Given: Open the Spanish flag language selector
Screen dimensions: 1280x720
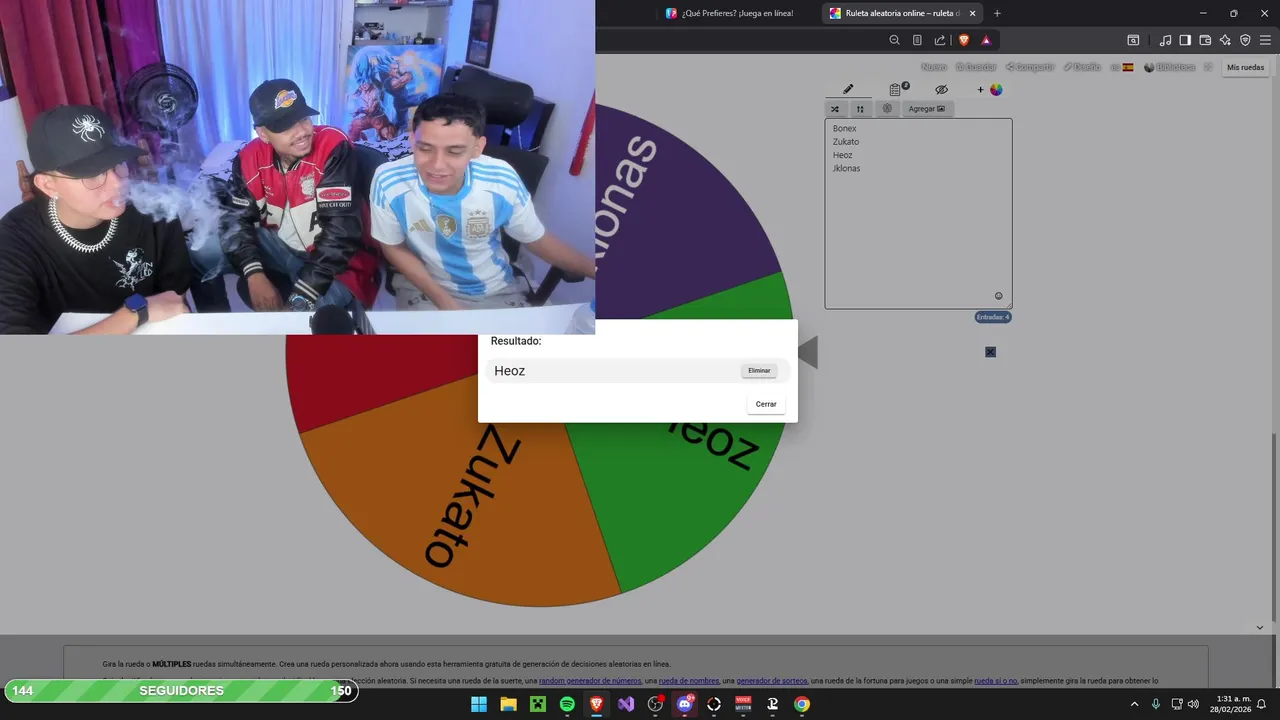Looking at the screenshot, I should tap(1122, 67).
